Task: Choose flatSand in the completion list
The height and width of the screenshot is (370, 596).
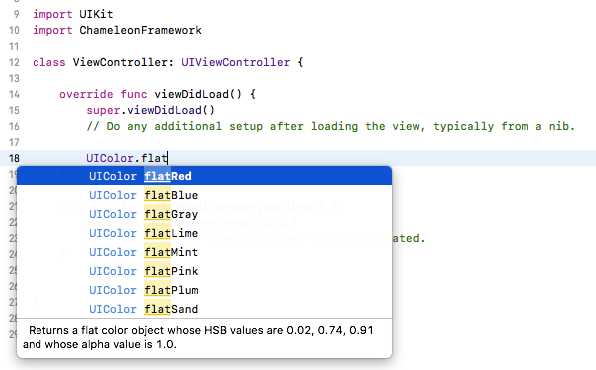Action: point(204,309)
